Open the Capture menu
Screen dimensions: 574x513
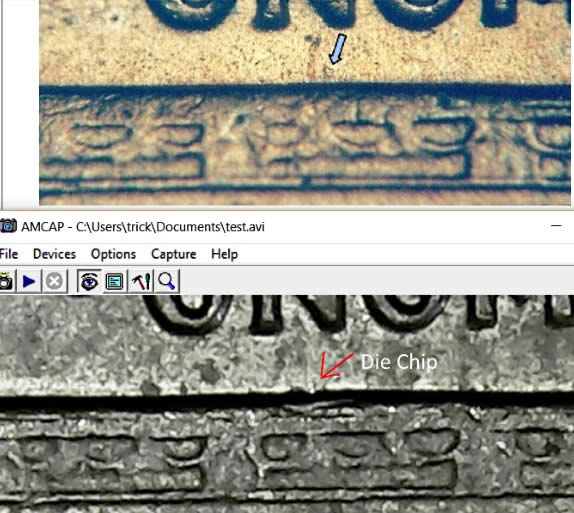pyautogui.click(x=174, y=254)
